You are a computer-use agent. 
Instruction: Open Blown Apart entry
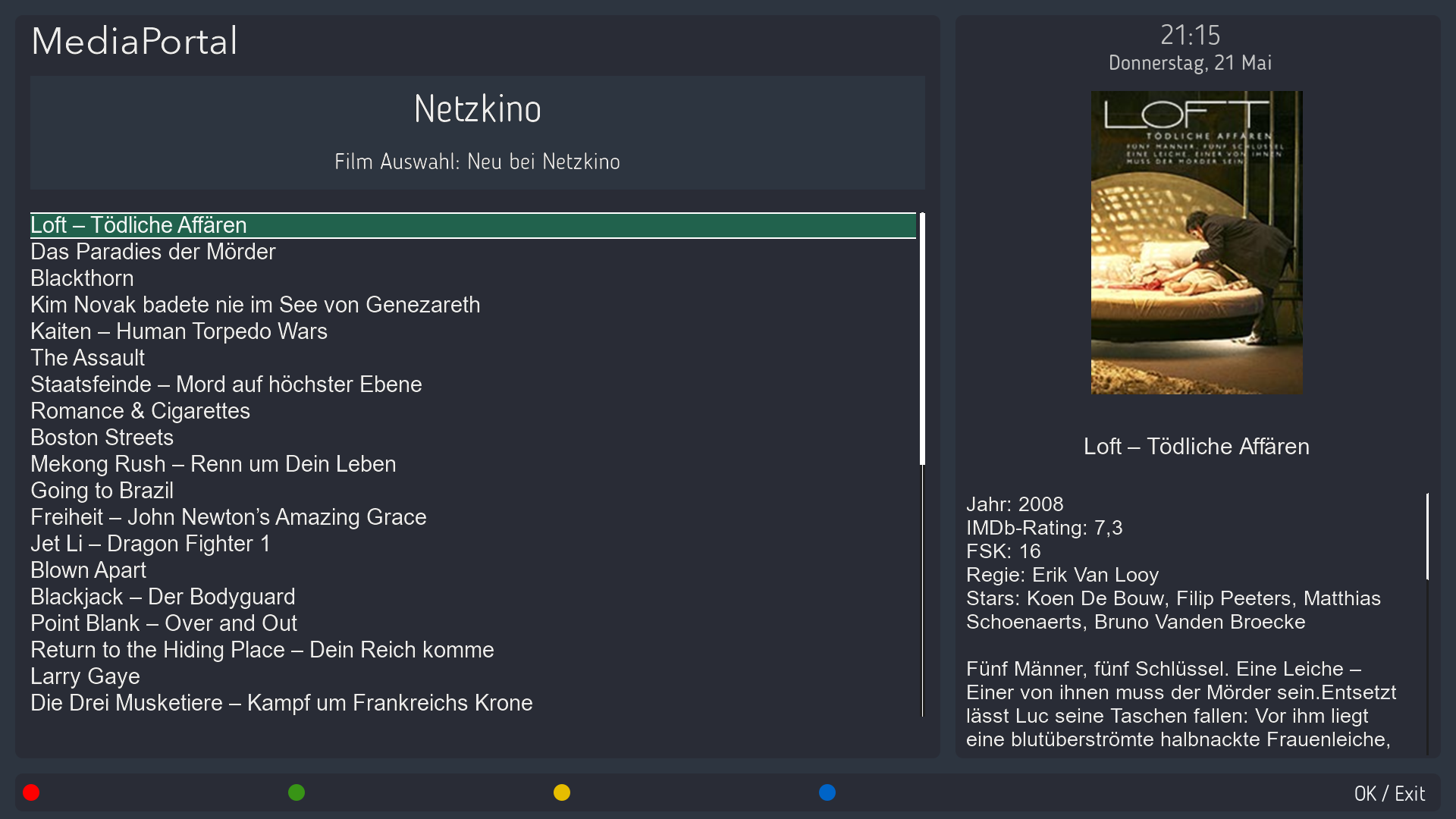(x=88, y=570)
